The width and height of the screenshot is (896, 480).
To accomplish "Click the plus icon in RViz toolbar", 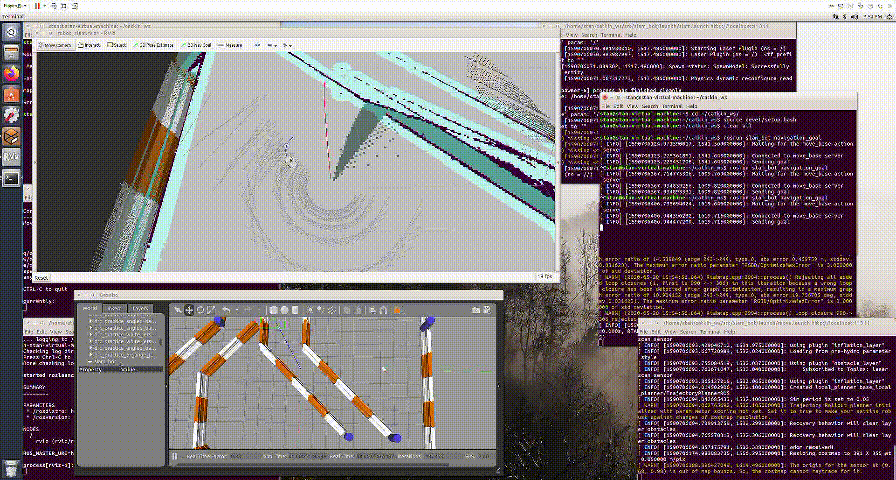I will (x=258, y=45).
